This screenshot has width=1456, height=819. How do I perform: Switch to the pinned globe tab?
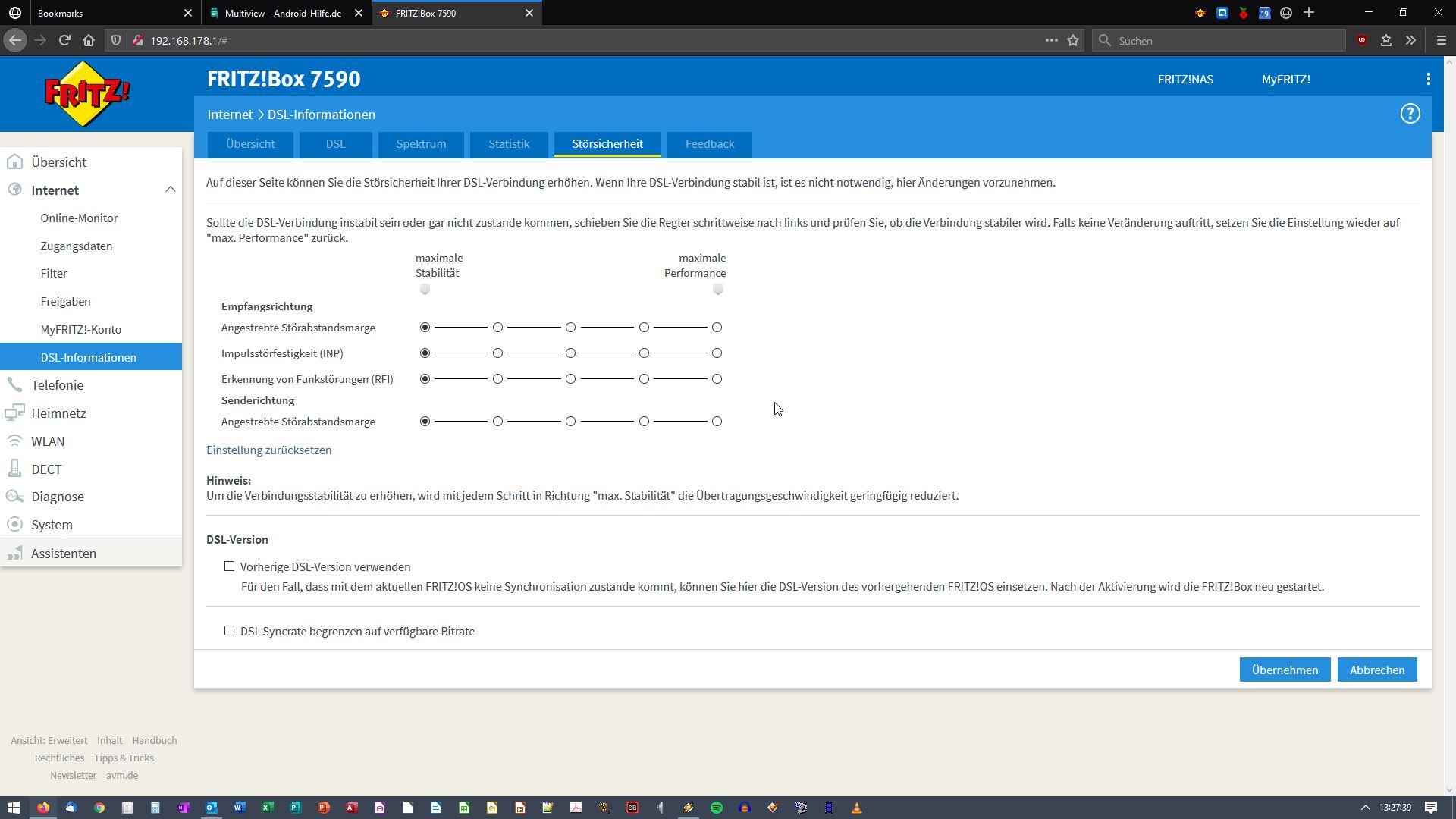(1286, 13)
